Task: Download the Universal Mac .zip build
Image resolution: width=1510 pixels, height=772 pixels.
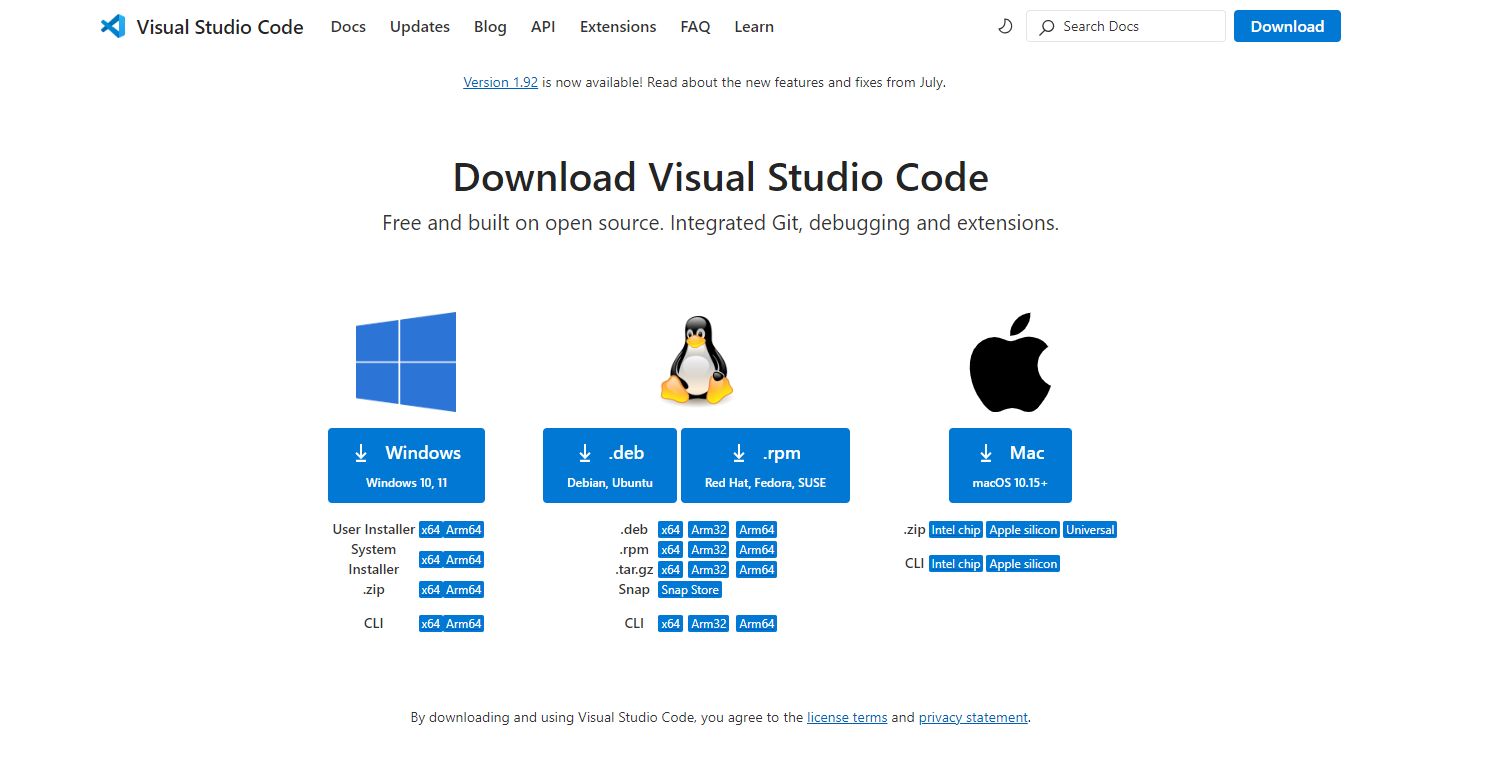Action: point(1089,529)
